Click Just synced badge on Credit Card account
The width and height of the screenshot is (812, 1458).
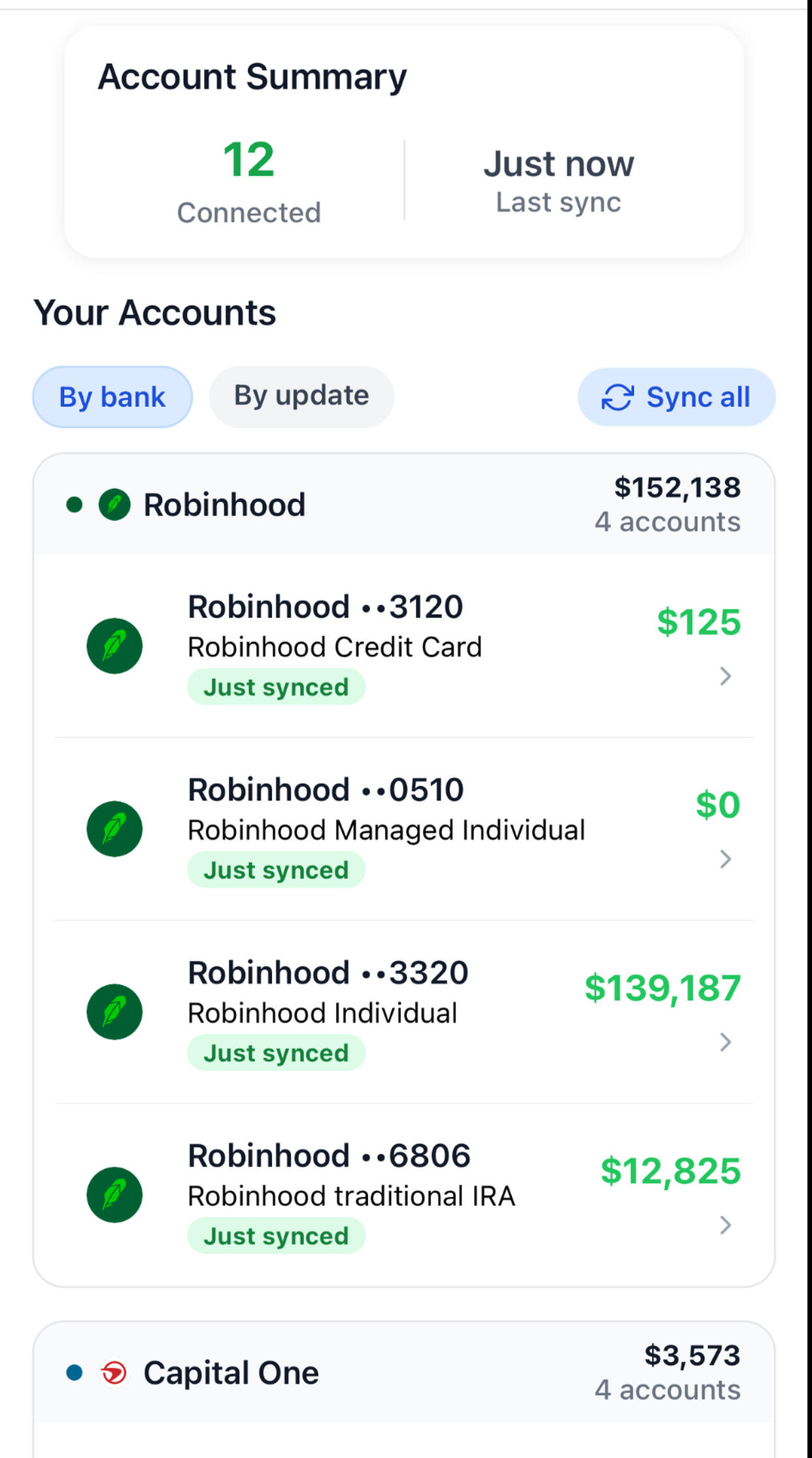point(276,687)
